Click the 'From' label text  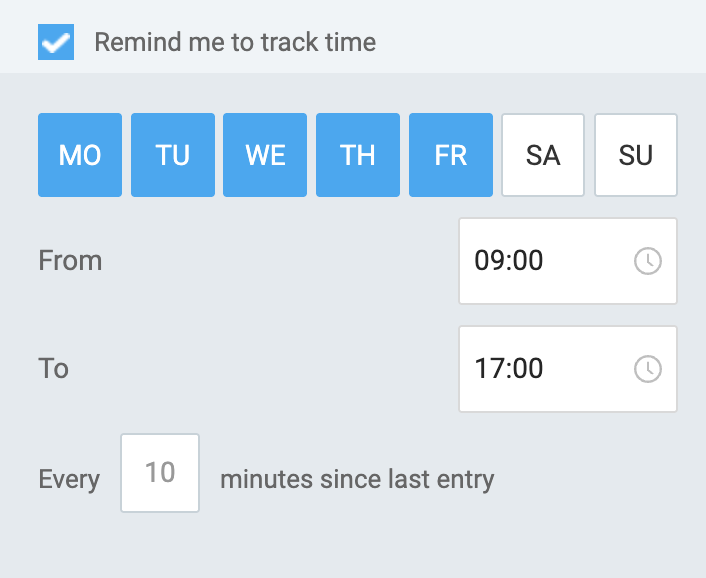[x=70, y=261]
